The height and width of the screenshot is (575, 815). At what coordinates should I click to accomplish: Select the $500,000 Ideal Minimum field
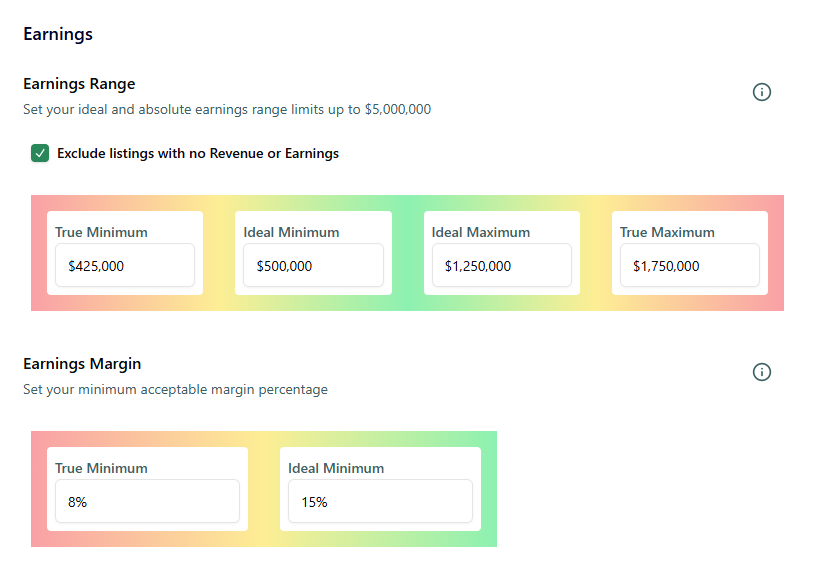click(313, 266)
